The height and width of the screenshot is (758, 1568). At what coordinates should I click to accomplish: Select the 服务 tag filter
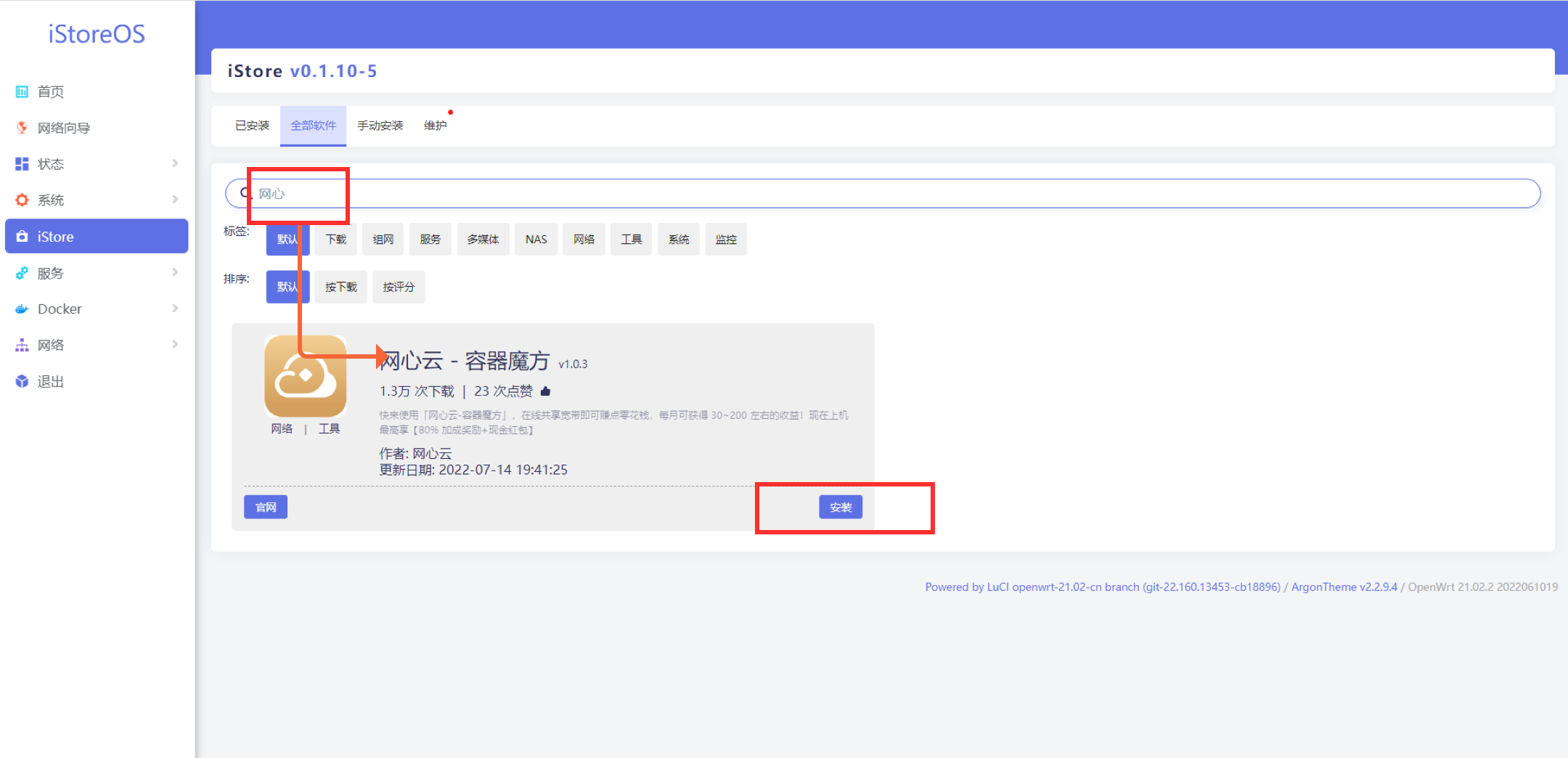pyautogui.click(x=430, y=240)
